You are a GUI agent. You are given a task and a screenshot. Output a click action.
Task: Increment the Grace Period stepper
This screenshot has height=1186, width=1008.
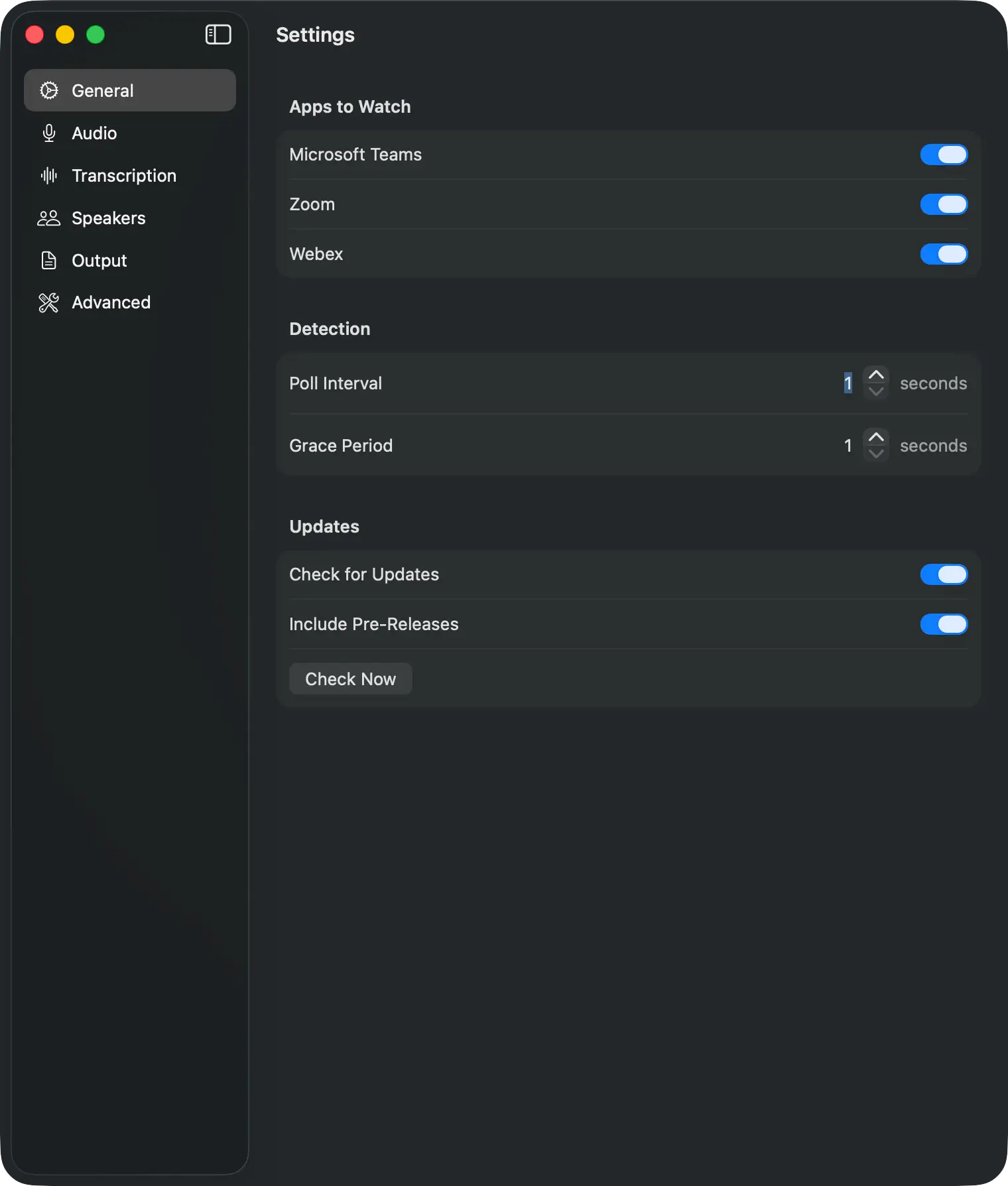coord(876,437)
